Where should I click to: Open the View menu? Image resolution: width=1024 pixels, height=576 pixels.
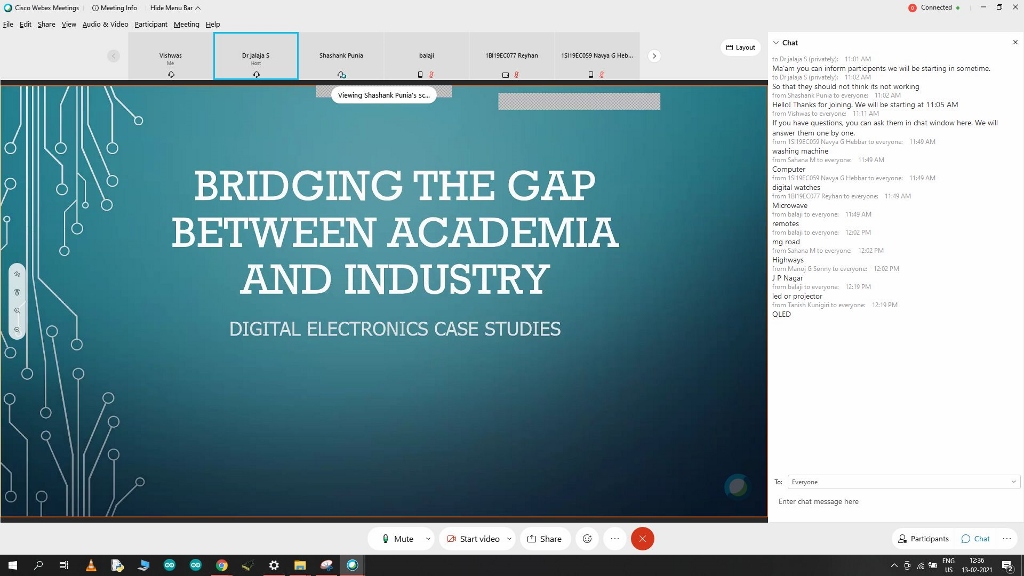click(69, 24)
